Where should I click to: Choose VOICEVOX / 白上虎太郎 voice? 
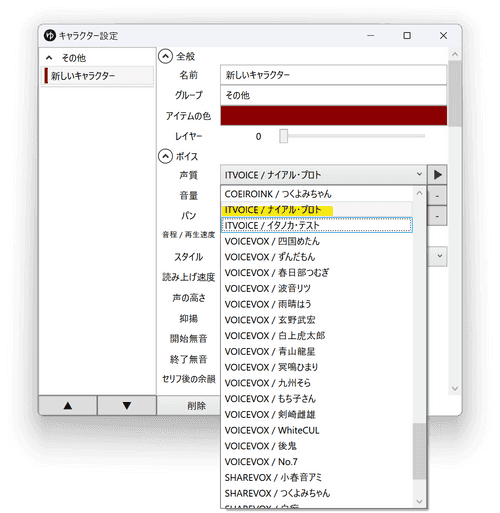(317, 336)
